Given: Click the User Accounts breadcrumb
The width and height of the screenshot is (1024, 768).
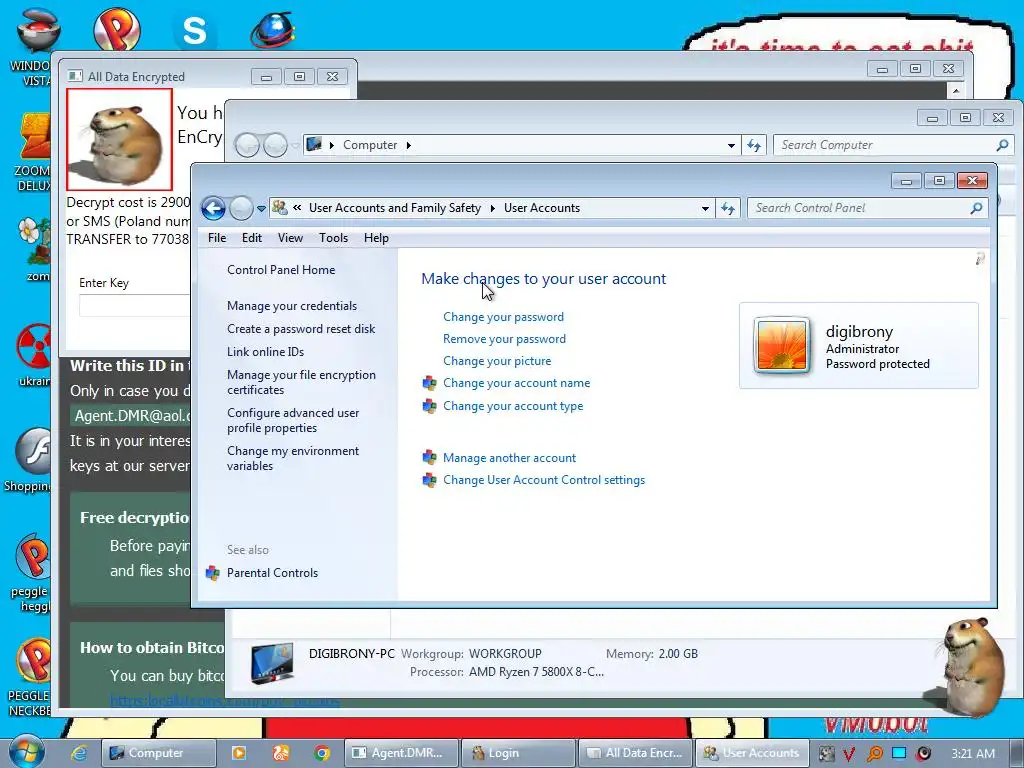Looking at the screenshot, I should coord(541,208).
